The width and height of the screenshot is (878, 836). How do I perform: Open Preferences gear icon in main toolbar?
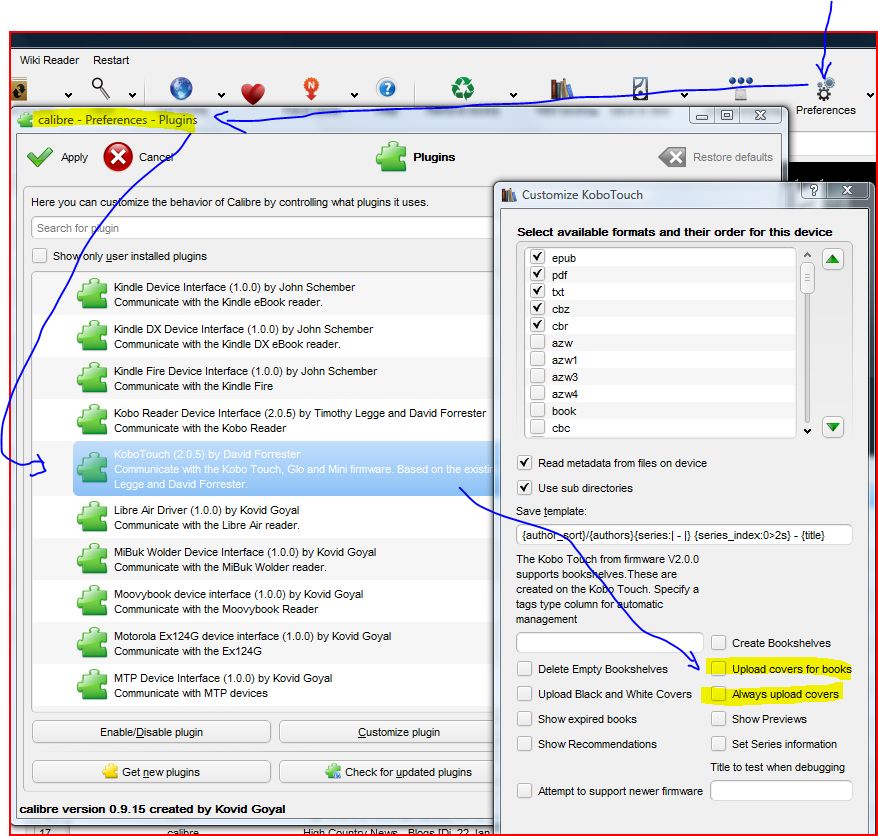(825, 89)
